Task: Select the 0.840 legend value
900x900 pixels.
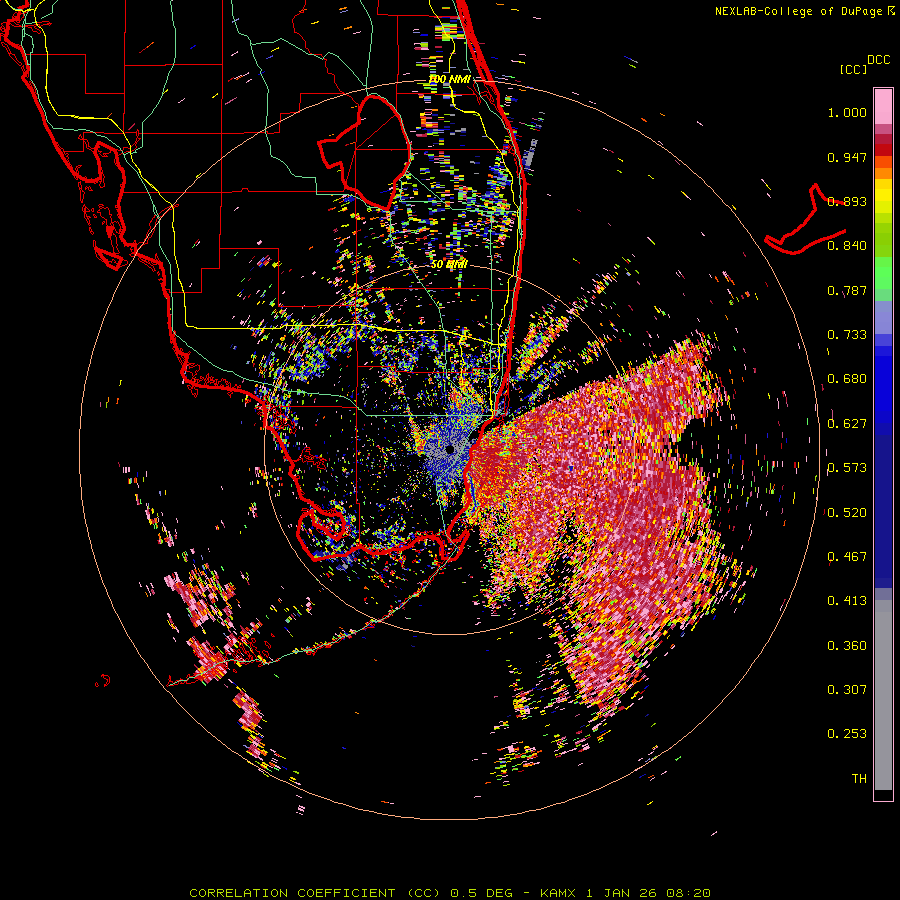Action: 847,246
